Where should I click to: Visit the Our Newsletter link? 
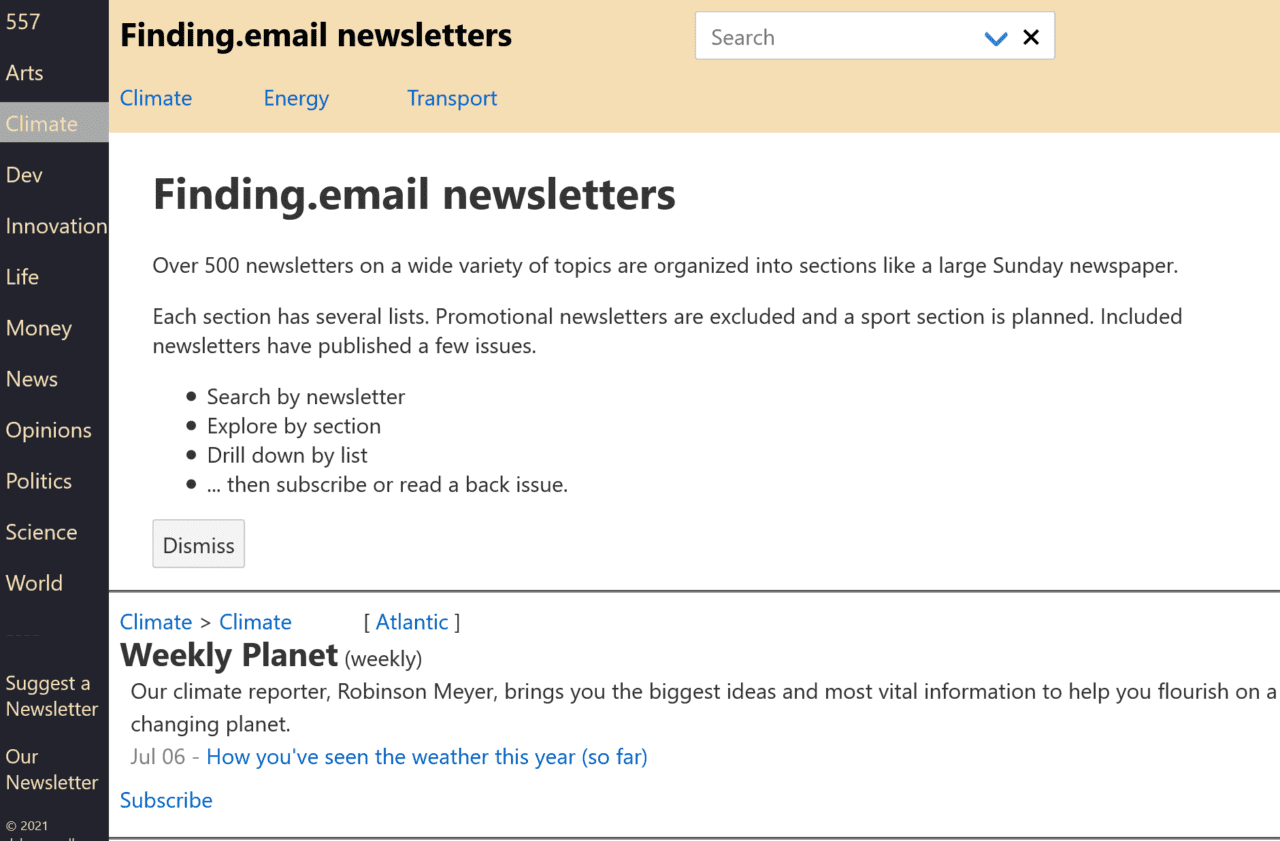(x=51, y=769)
